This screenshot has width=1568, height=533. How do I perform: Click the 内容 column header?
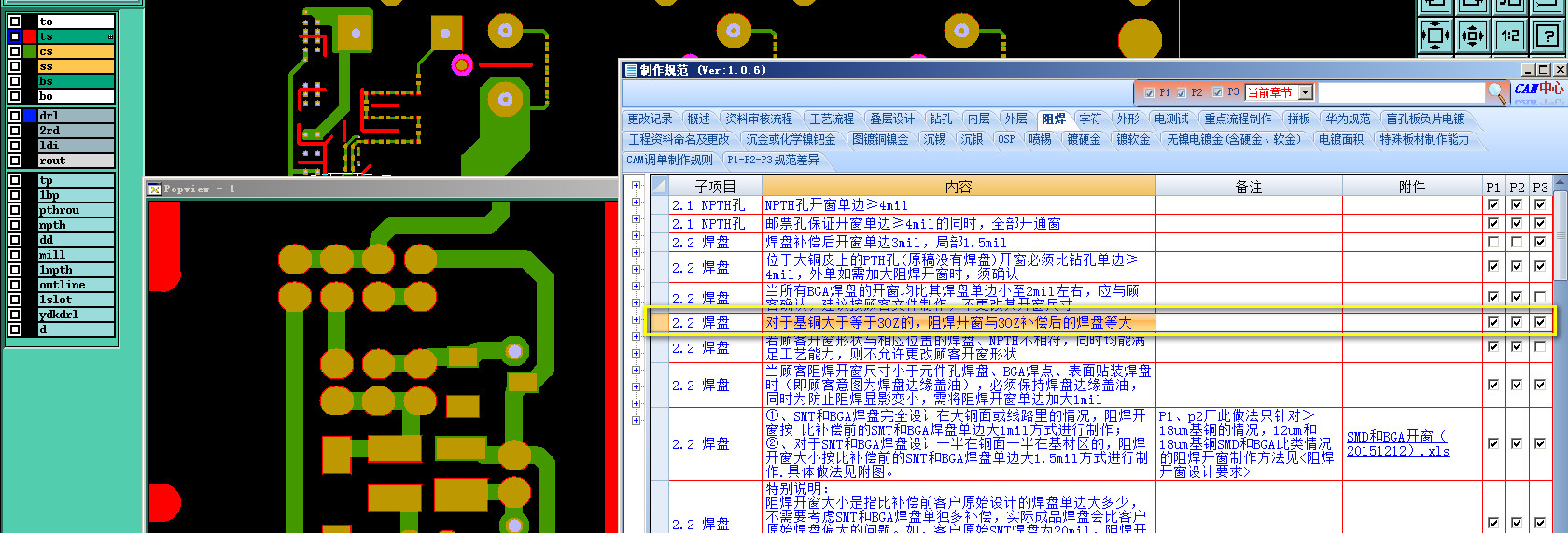(959, 187)
